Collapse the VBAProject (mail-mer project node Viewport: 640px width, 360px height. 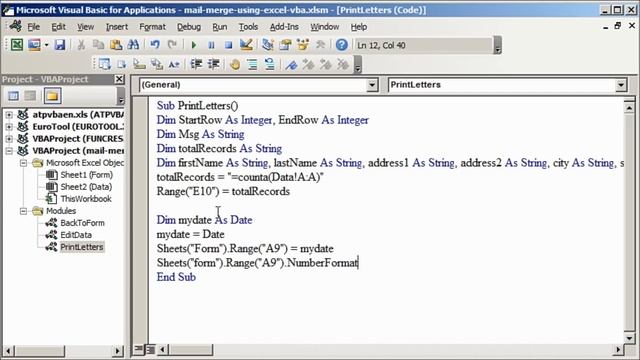(9, 151)
